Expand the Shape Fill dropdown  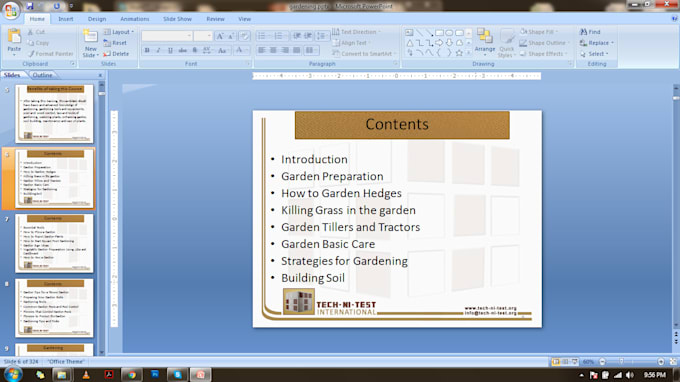tap(539, 32)
